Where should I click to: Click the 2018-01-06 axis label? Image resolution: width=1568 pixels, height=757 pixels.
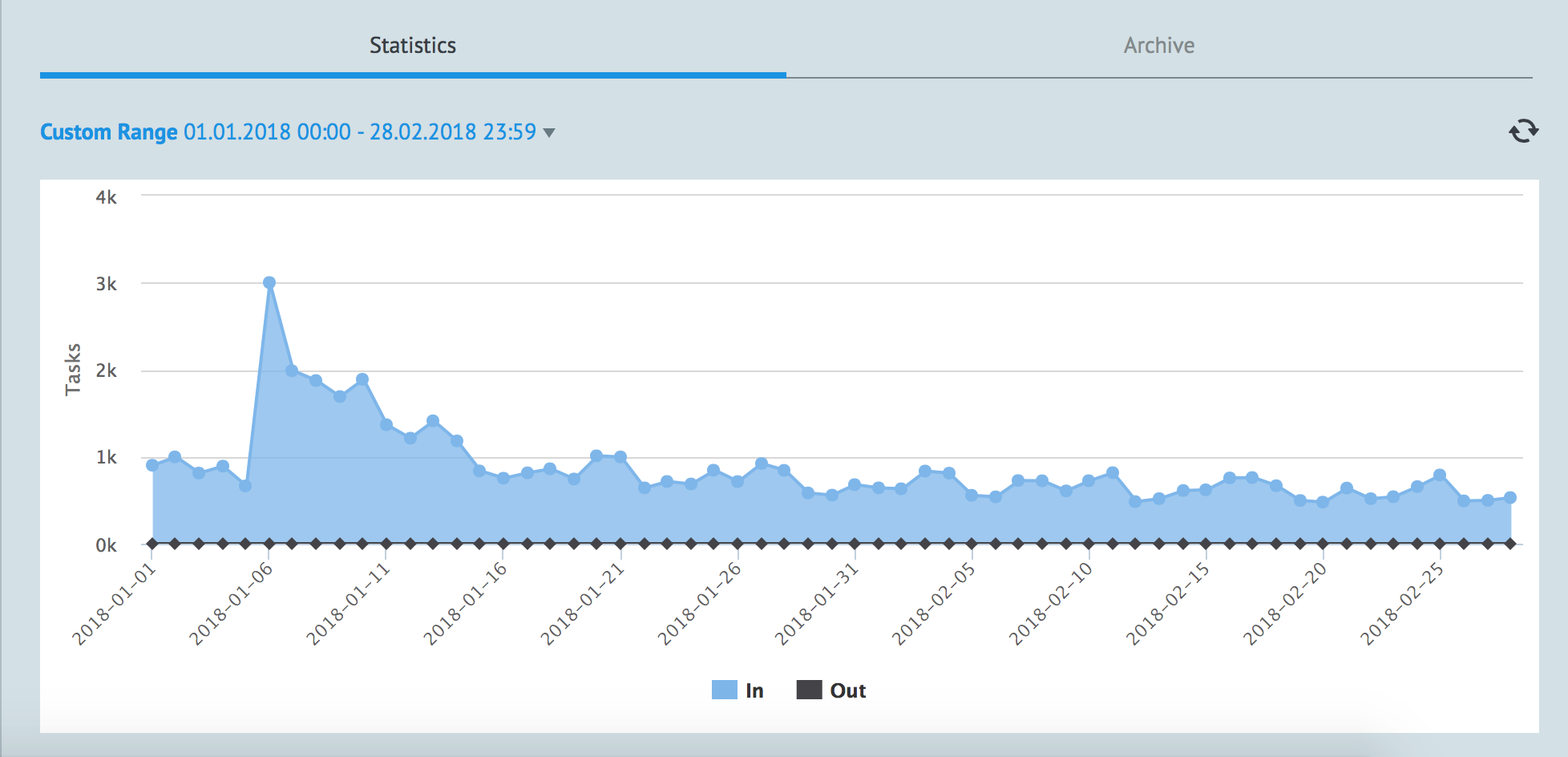pyautogui.click(x=231, y=604)
